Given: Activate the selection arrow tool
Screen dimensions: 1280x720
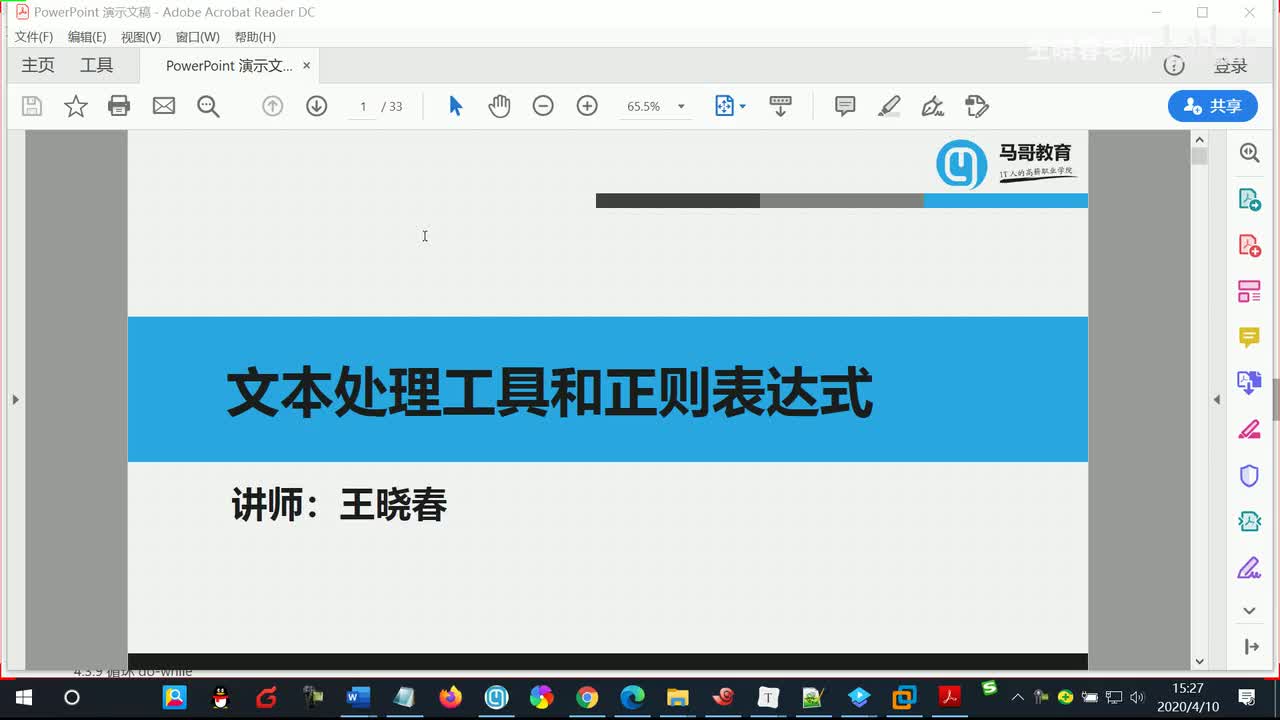Looking at the screenshot, I should 455,106.
